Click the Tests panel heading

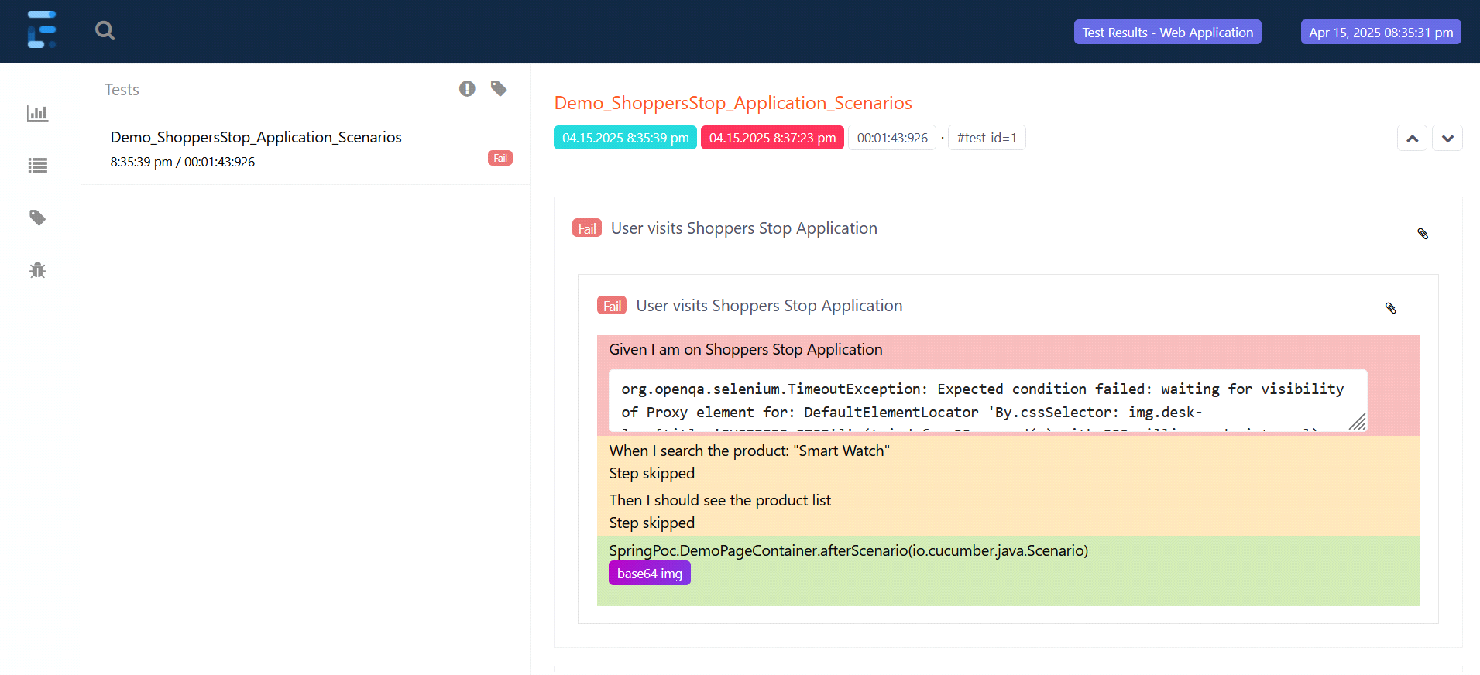122,90
